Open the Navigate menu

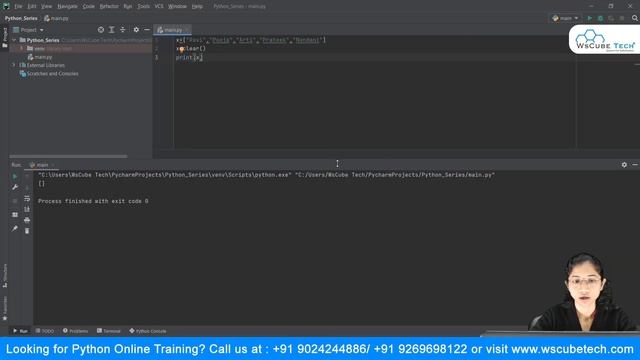pyautogui.click(x=67, y=6)
